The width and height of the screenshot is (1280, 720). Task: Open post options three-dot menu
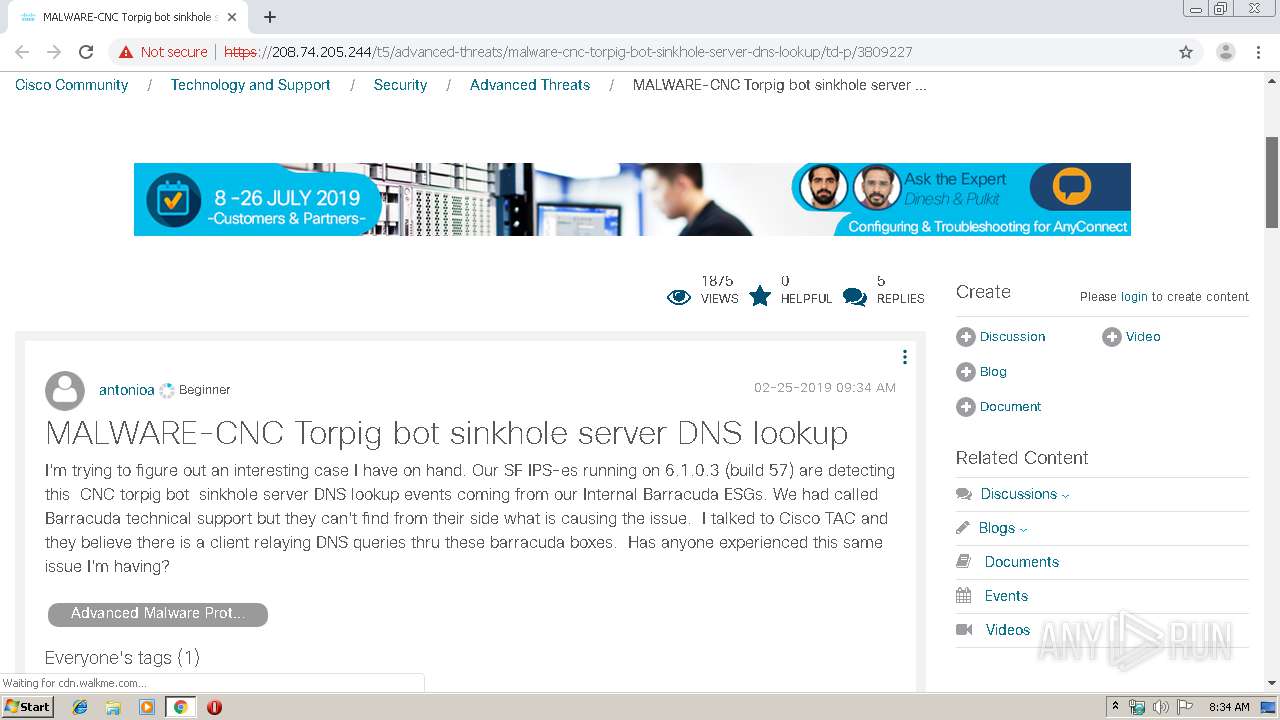pyautogui.click(x=904, y=357)
